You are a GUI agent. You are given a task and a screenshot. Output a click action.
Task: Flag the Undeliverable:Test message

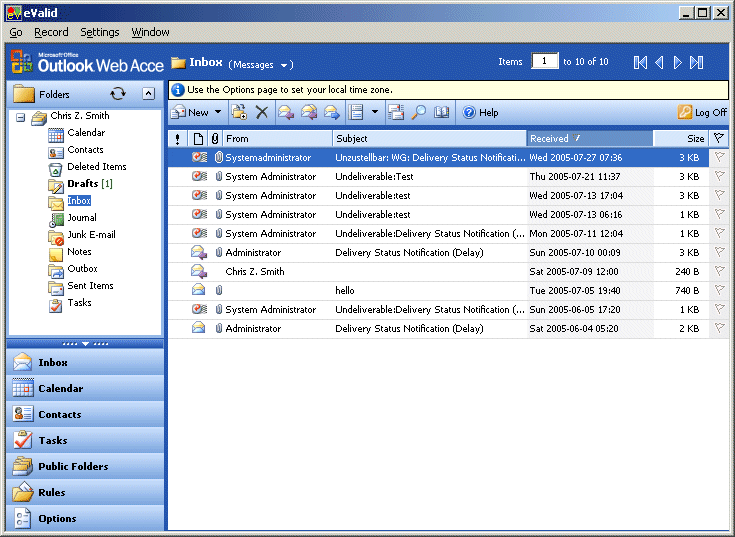[x=719, y=176]
